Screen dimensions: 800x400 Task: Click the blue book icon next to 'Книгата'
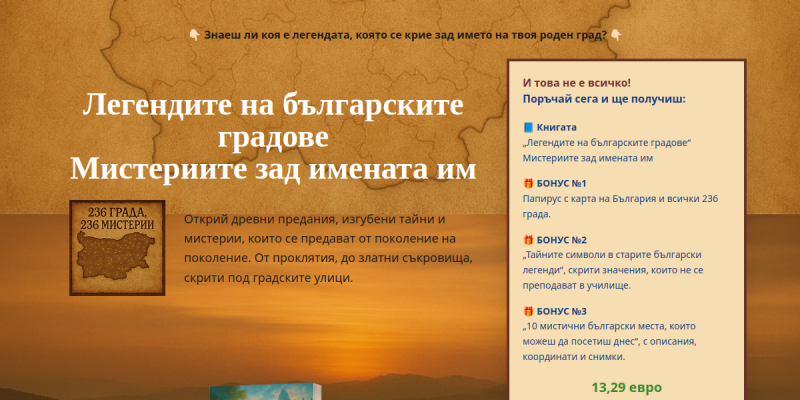528,128
